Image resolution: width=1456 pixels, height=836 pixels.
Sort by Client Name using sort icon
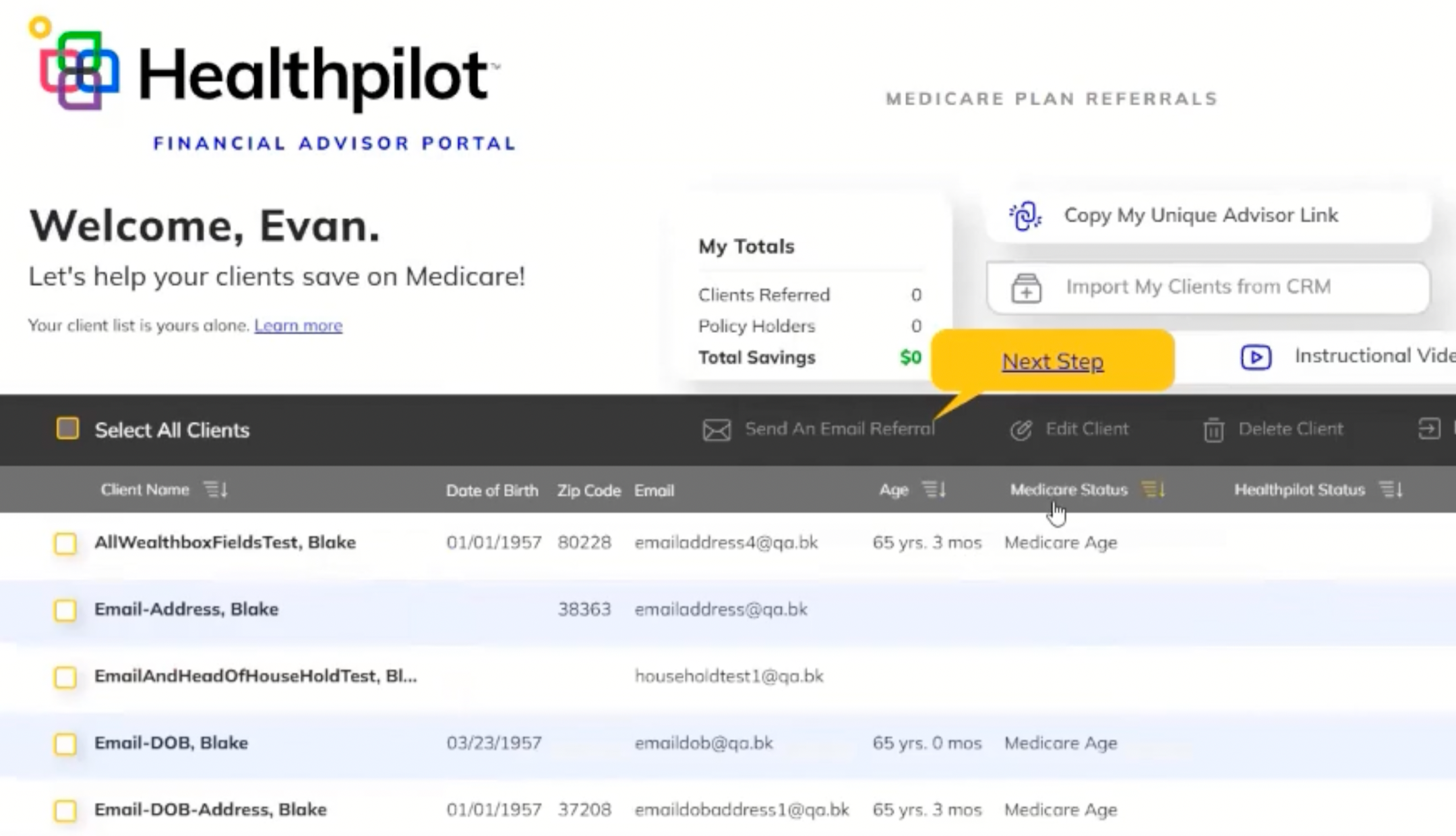(x=216, y=489)
